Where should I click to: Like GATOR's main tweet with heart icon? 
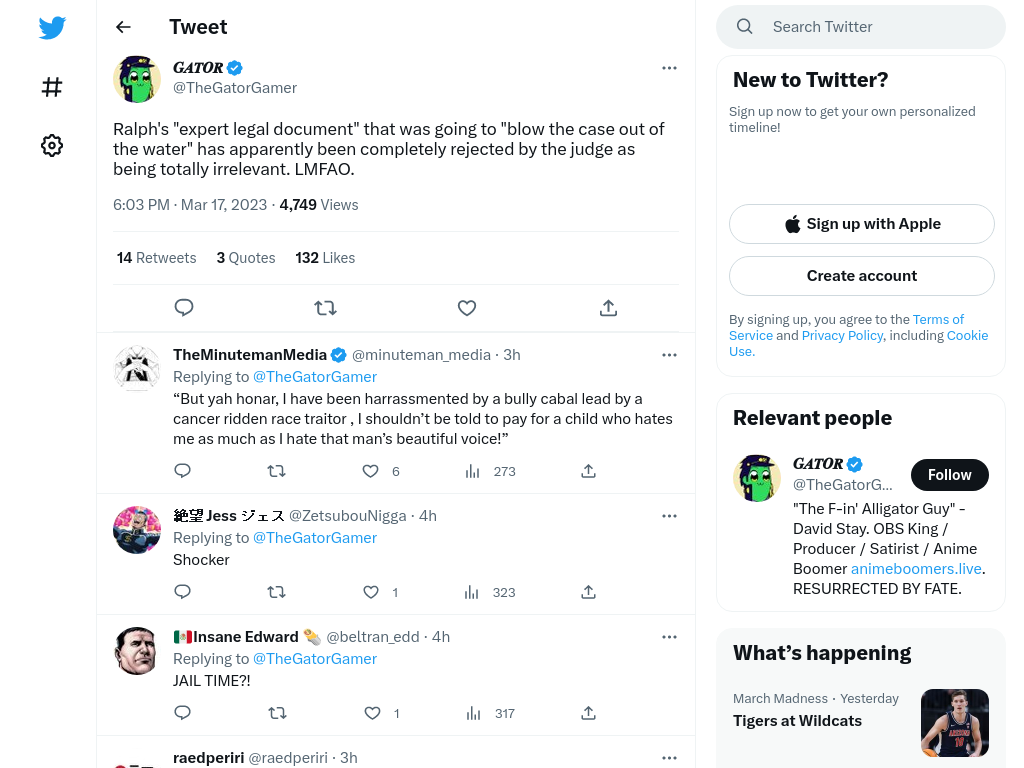click(x=467, y=308)
